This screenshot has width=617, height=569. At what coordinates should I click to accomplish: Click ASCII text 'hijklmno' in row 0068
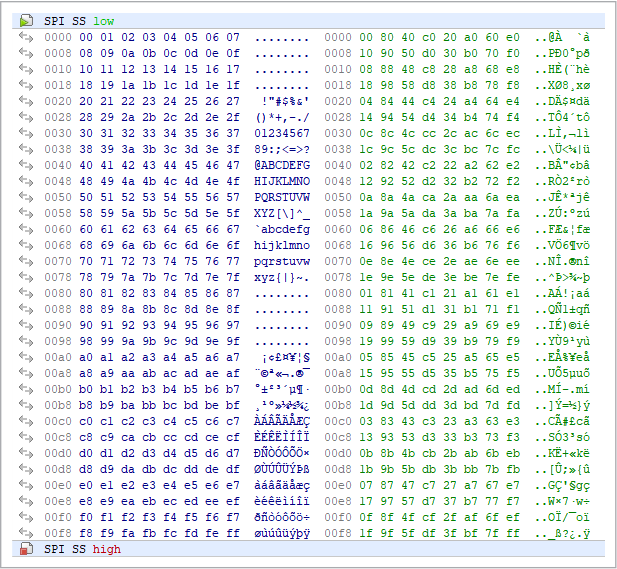pyautogui.click(x=282, y=245)
